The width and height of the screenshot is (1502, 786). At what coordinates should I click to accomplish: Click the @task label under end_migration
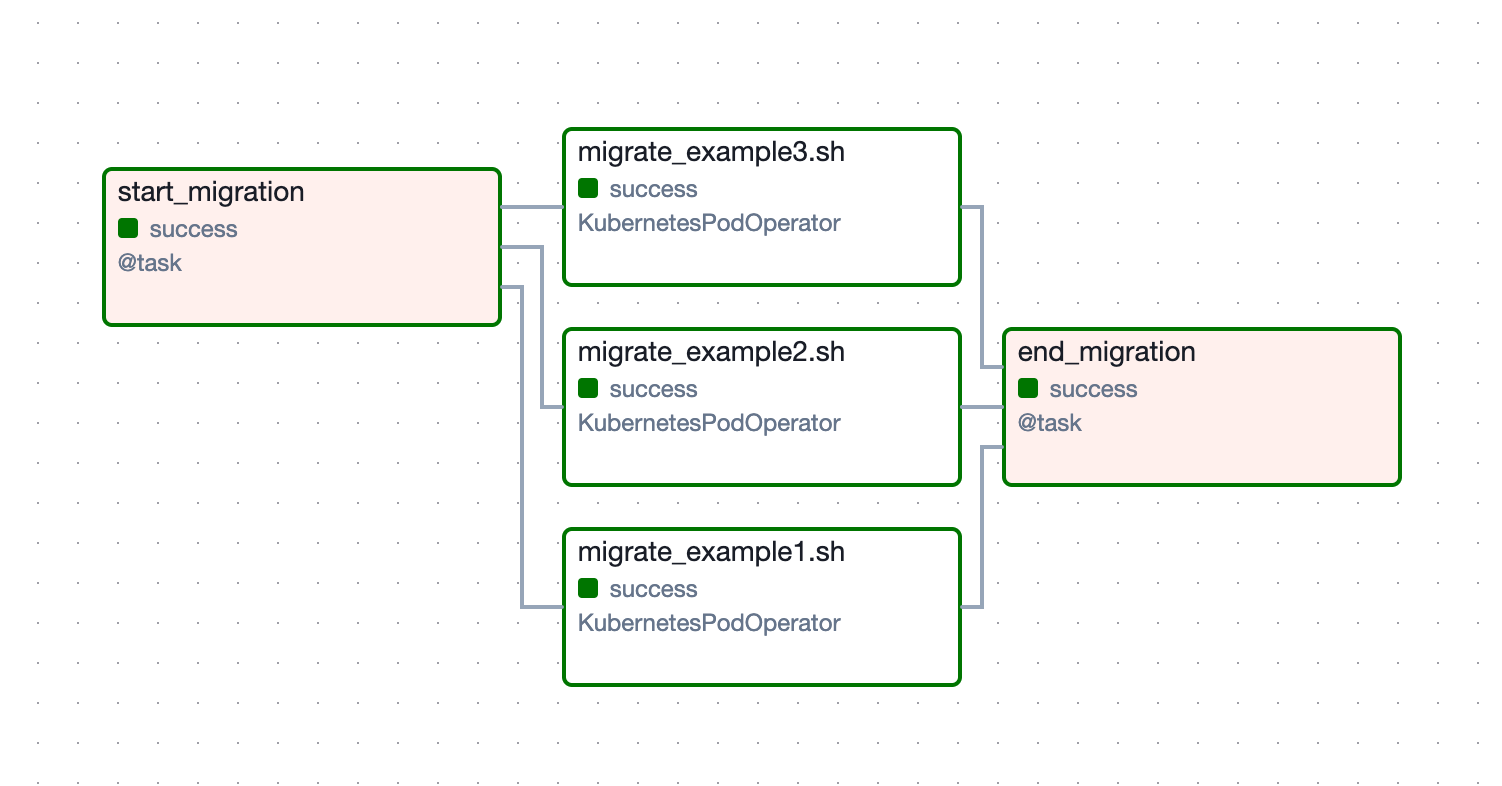point(1050,423)
